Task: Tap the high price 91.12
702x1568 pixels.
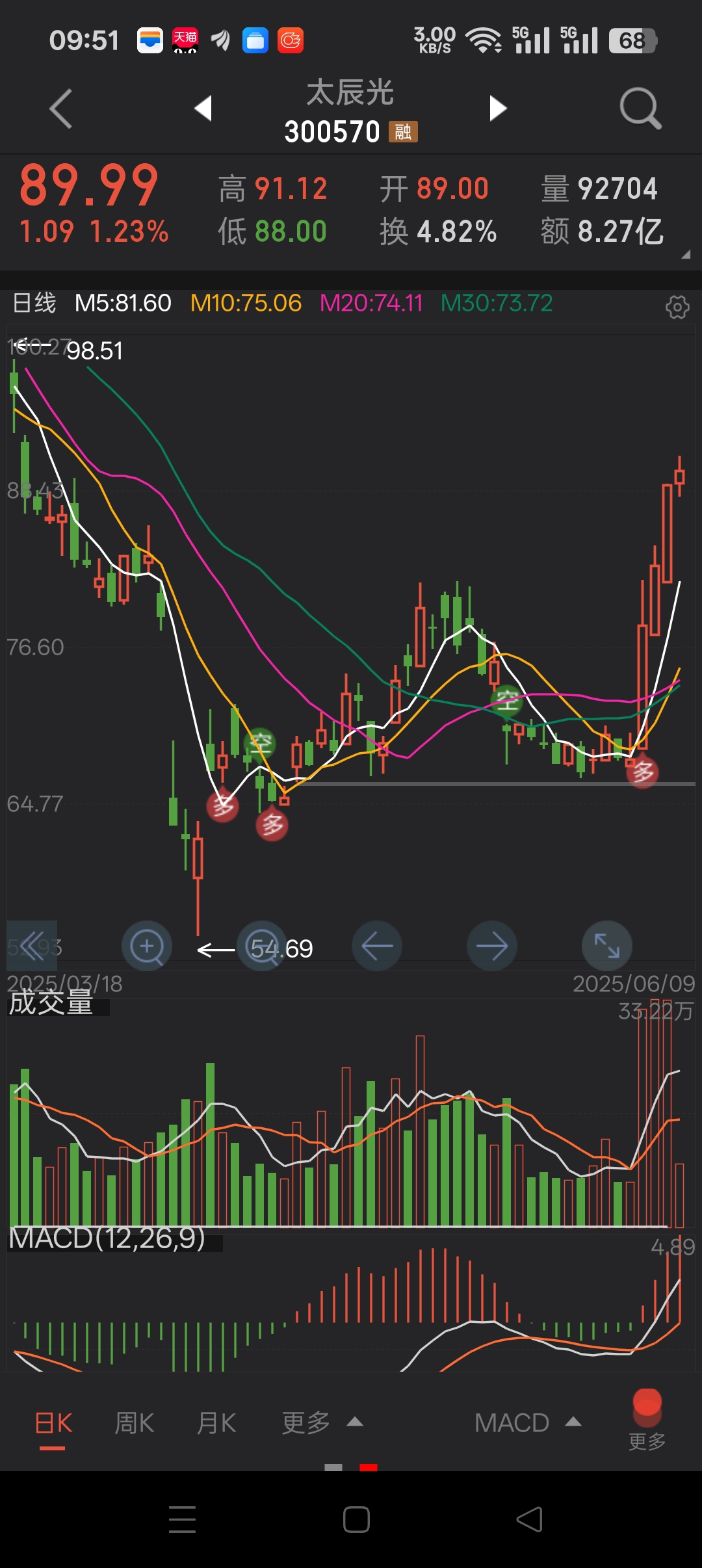Action: click(x=291, y=189)
